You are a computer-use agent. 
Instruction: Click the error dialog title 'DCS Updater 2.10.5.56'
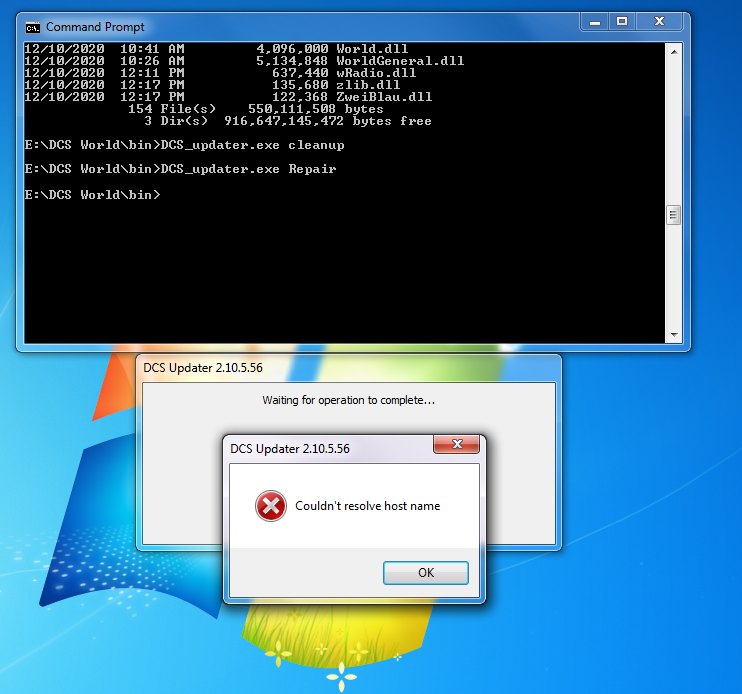click(x=290, y=449)
